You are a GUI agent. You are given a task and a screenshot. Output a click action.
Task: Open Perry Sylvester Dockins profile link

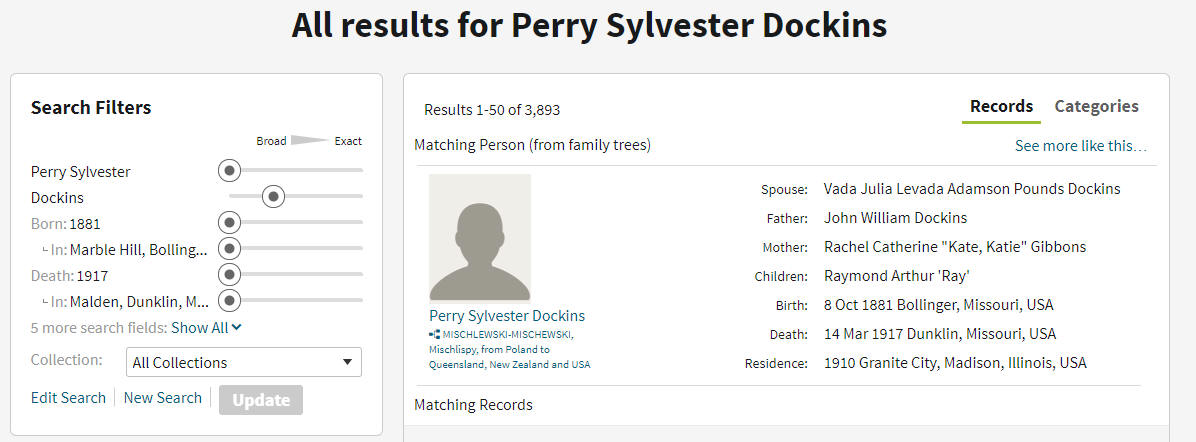tap(507, 315)
